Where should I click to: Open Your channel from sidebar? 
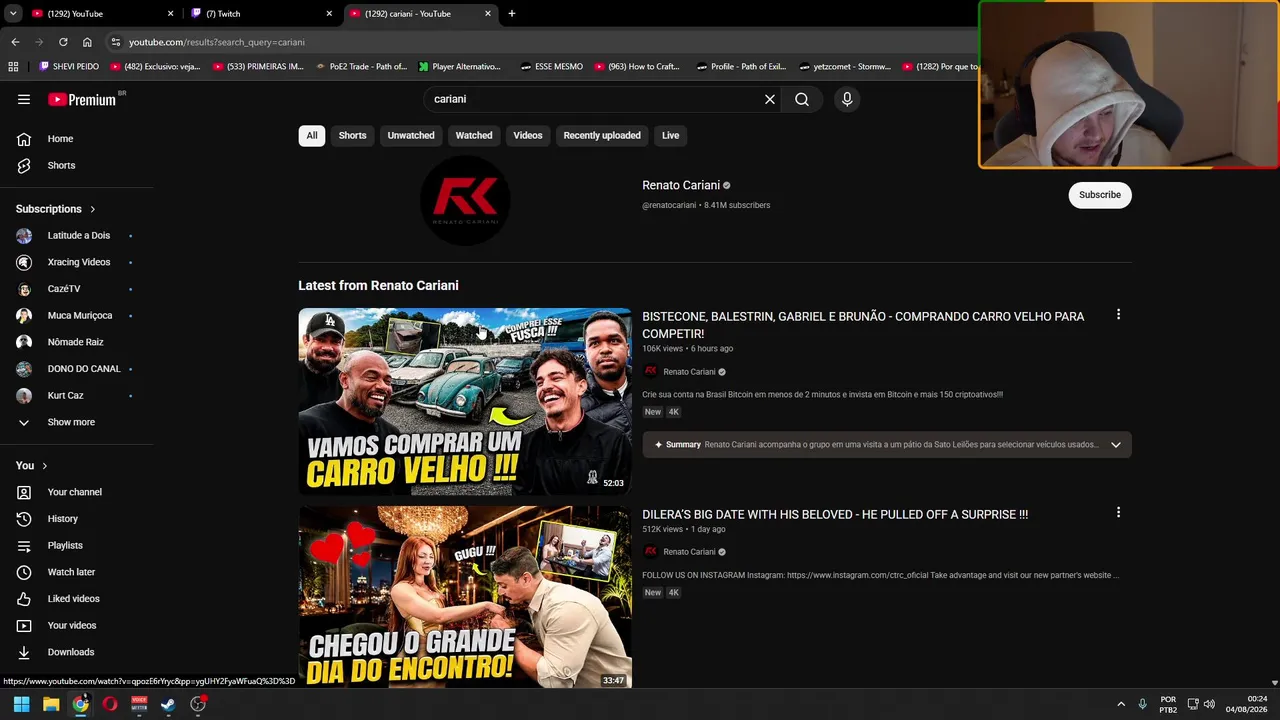(x=76, y=492)
